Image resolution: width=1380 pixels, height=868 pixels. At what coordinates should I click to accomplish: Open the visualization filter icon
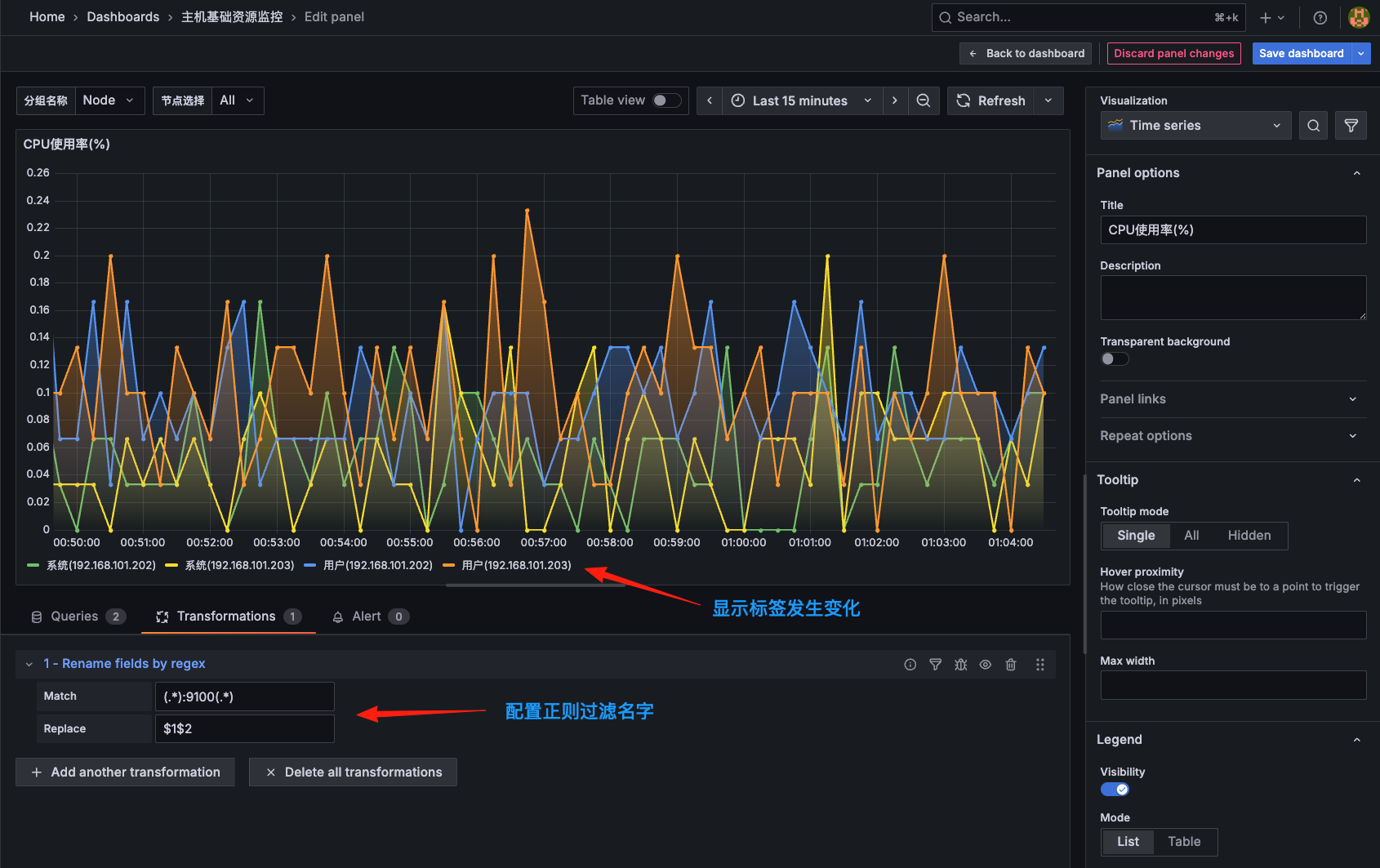[x=1351, y=125]
